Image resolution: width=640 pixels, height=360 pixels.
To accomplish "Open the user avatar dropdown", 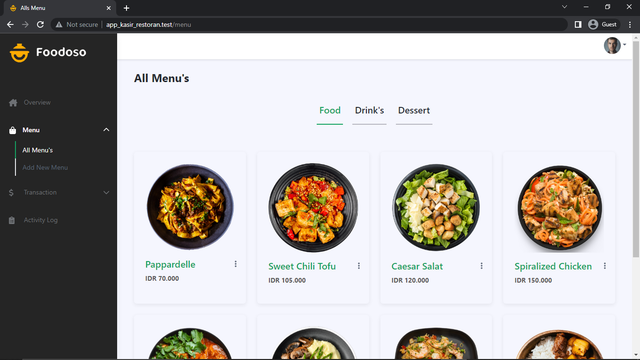I will click(615, 45).
